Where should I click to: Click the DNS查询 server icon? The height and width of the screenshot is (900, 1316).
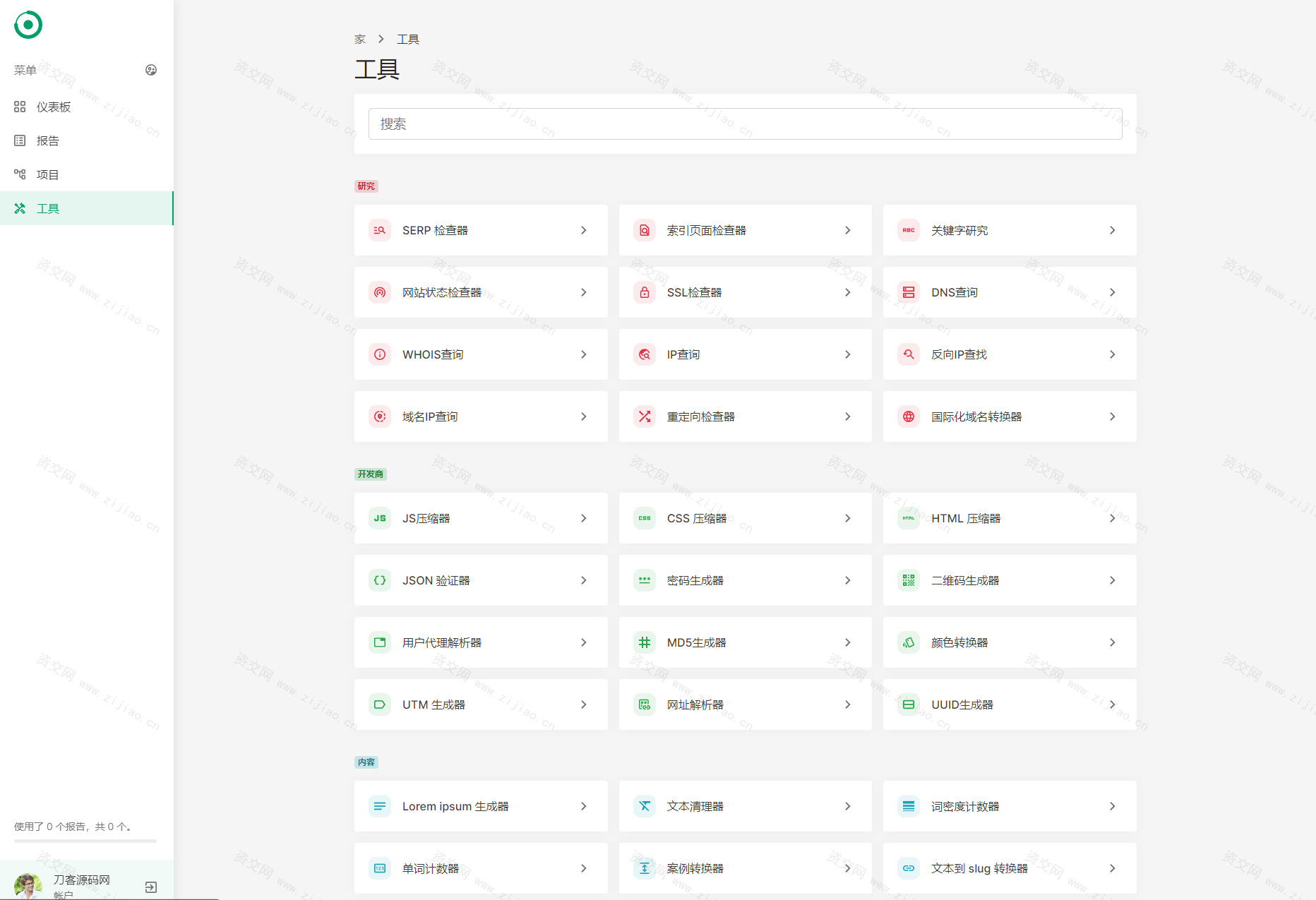tap(909, 292)
